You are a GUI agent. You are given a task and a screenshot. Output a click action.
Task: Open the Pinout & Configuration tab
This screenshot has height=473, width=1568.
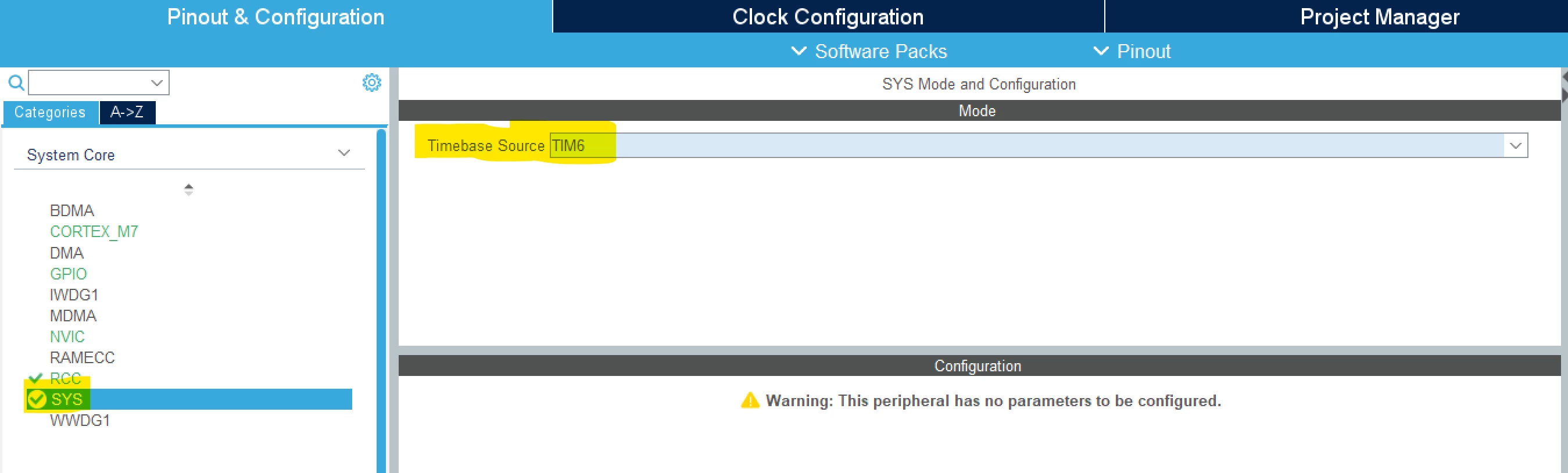point(275,16)
